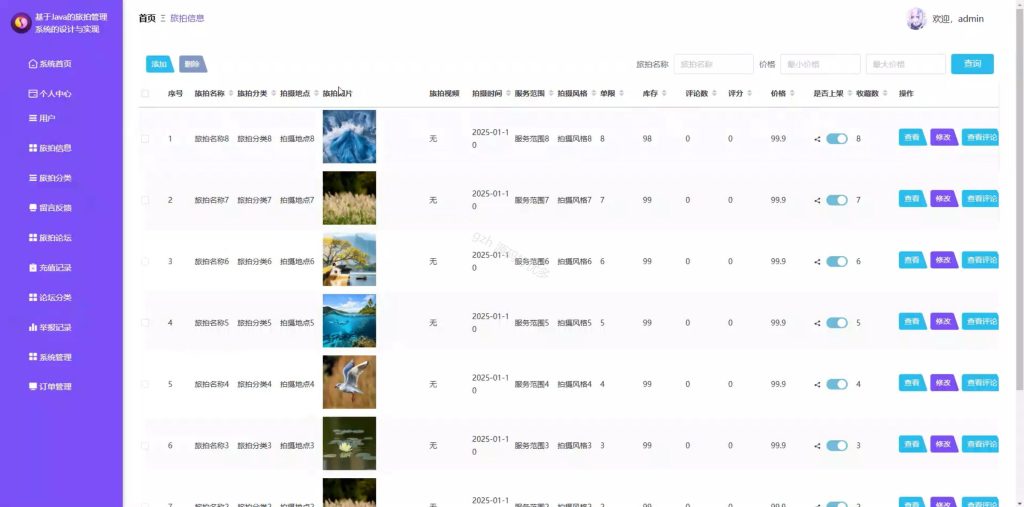Open the admin avatar icon
This screenshot has height=507, width=1024.
click(x=916, y=19)
